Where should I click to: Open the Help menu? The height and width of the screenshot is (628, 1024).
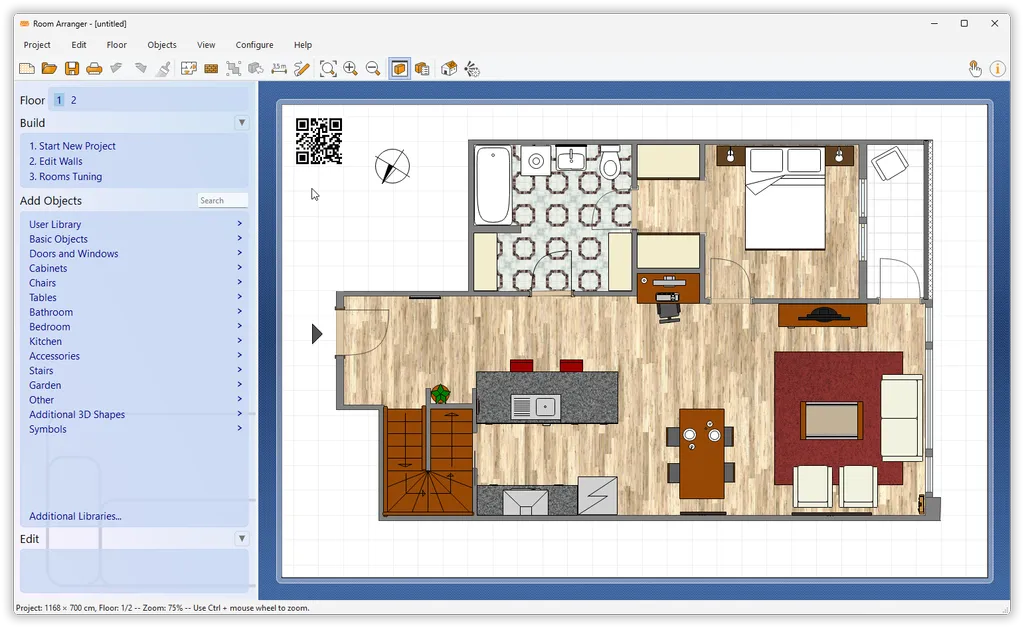point(303,45)
